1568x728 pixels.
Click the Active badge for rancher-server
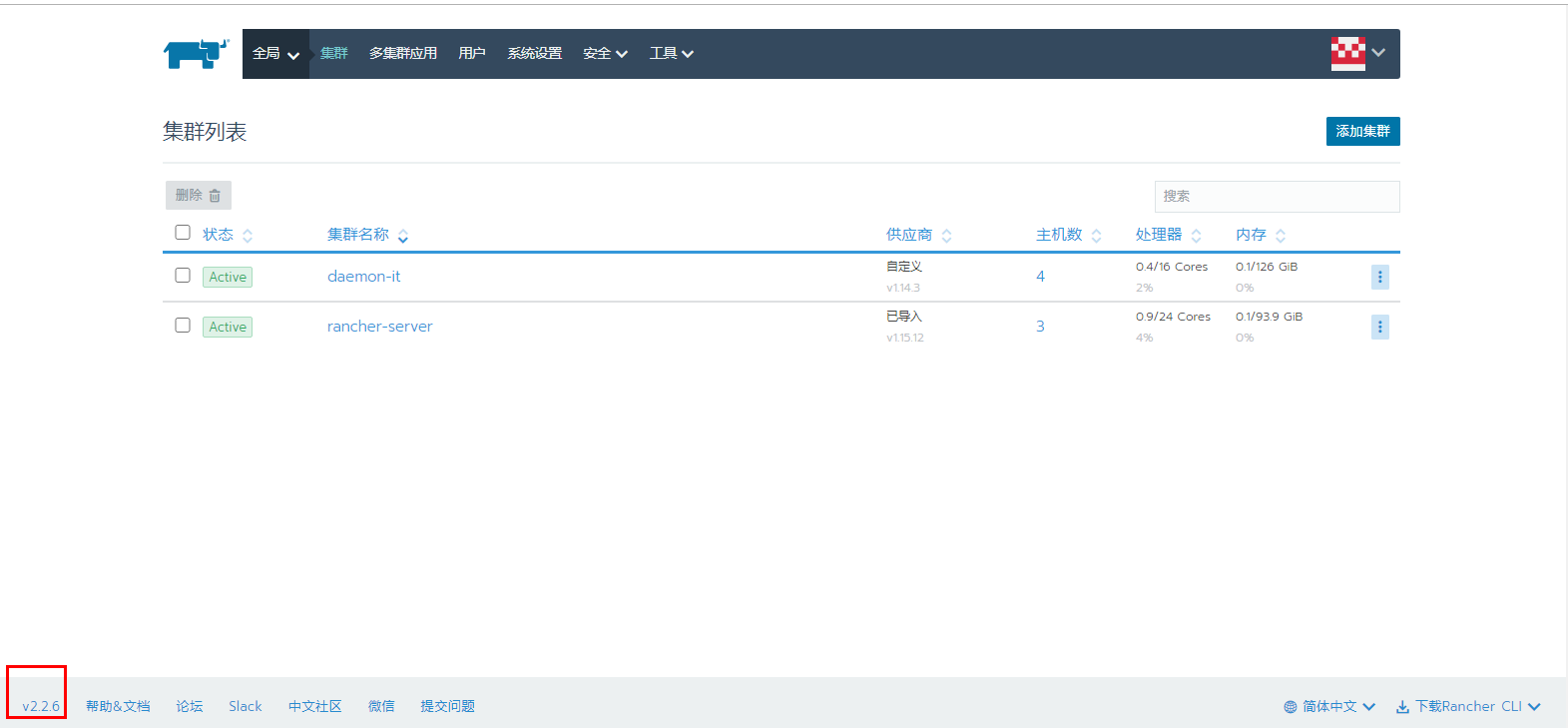click(228, 328)
